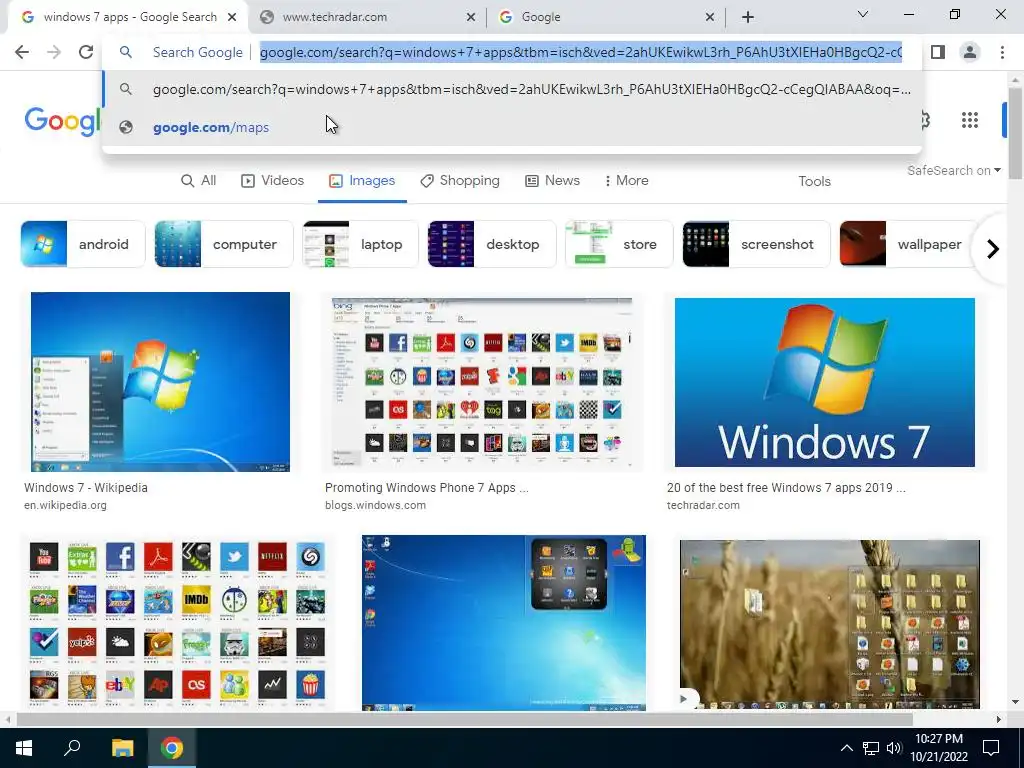Switch to the Videos results tab
This screenshot has width=1024, height=768.
272,181
